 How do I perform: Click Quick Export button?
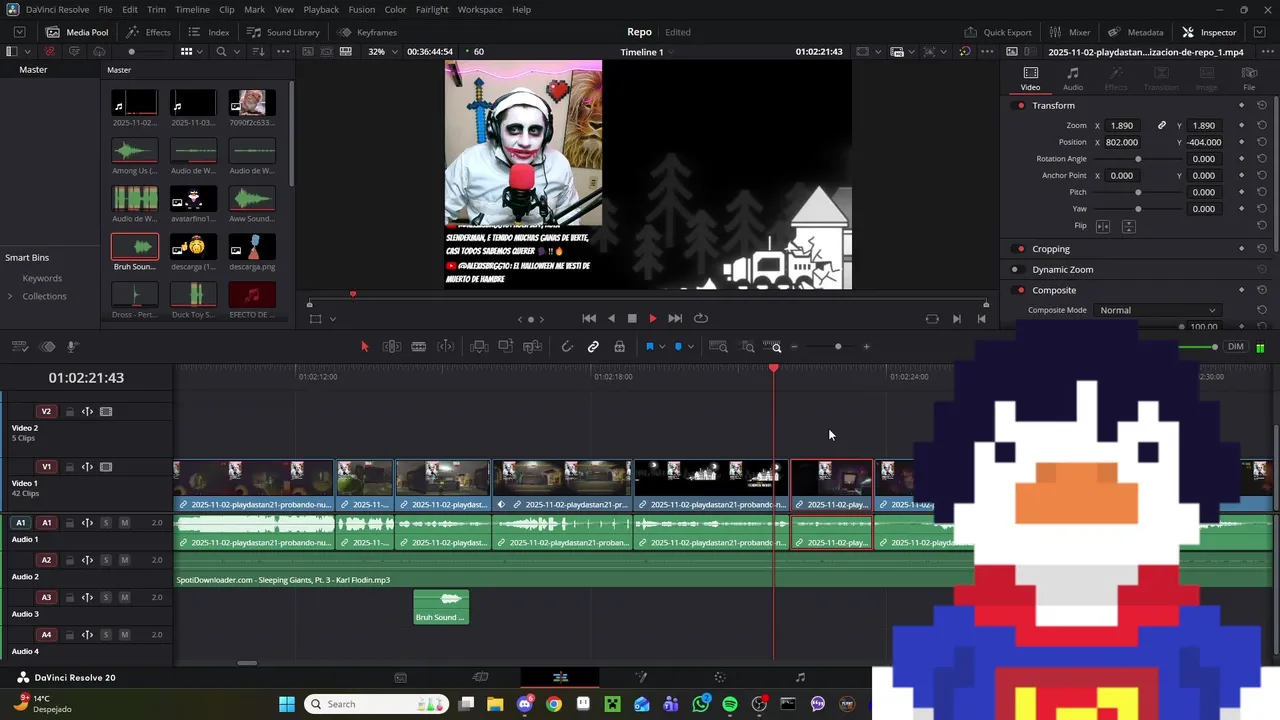coord(997,32)
